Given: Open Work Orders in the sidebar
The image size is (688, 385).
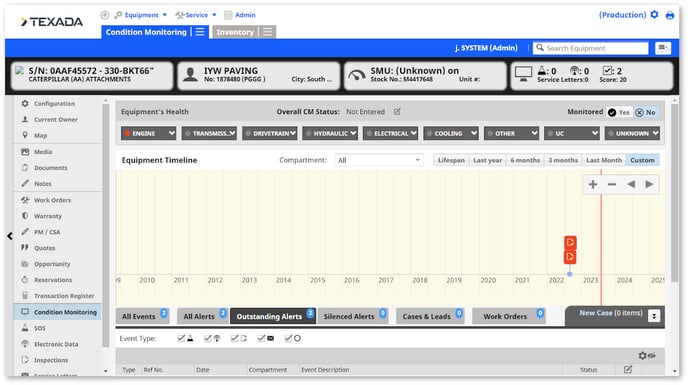Looking at the screenshot, I should [52, 200].
